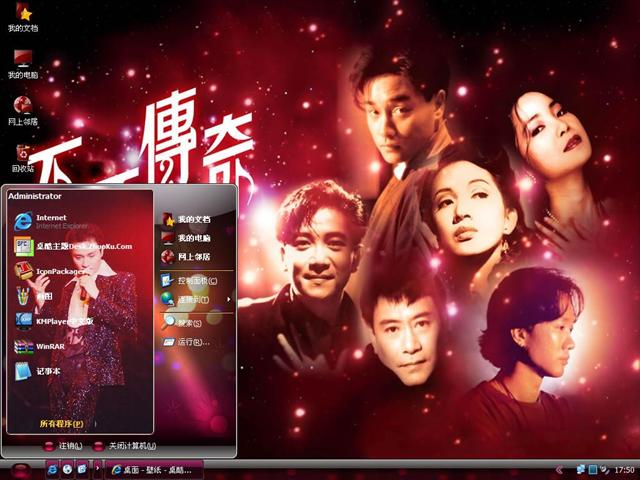The image size is (640, 480).
Task: Expand 所有程序(P) all programs list
Action: point(62,424)
